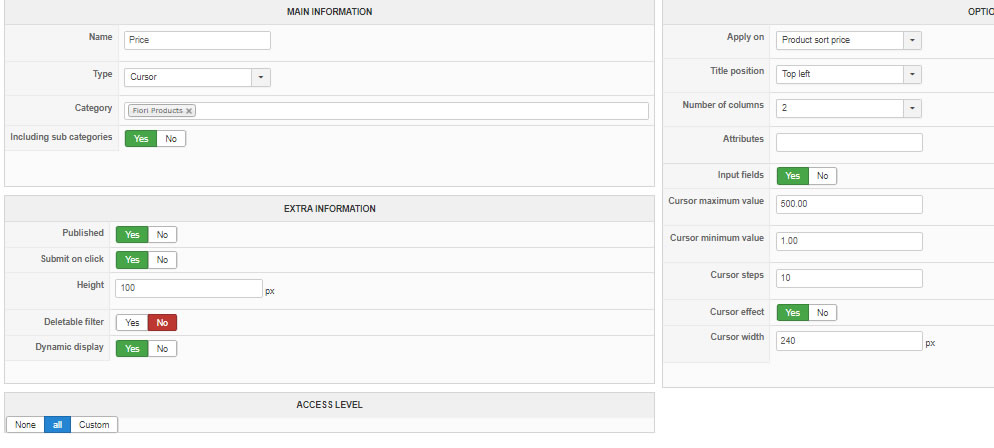This screenshot has height=448, width=994.
Task: Select the all access level option
Action: pos(57,425)
